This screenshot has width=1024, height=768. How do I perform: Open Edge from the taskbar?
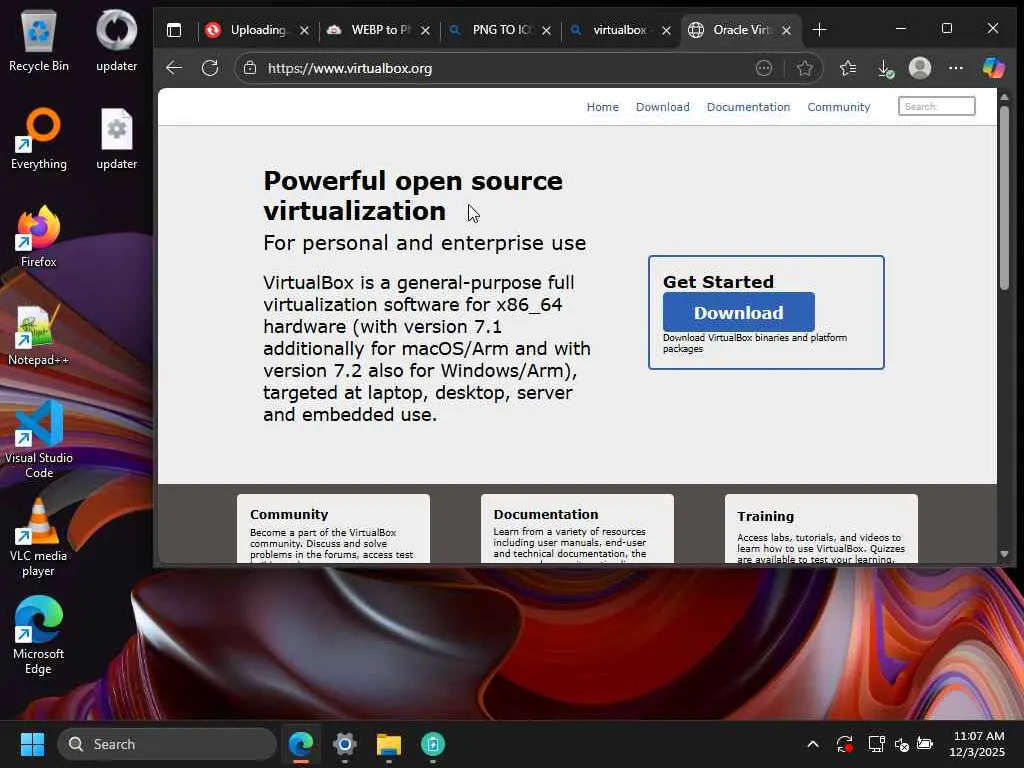pyautogui.click(x=301, y=744)
